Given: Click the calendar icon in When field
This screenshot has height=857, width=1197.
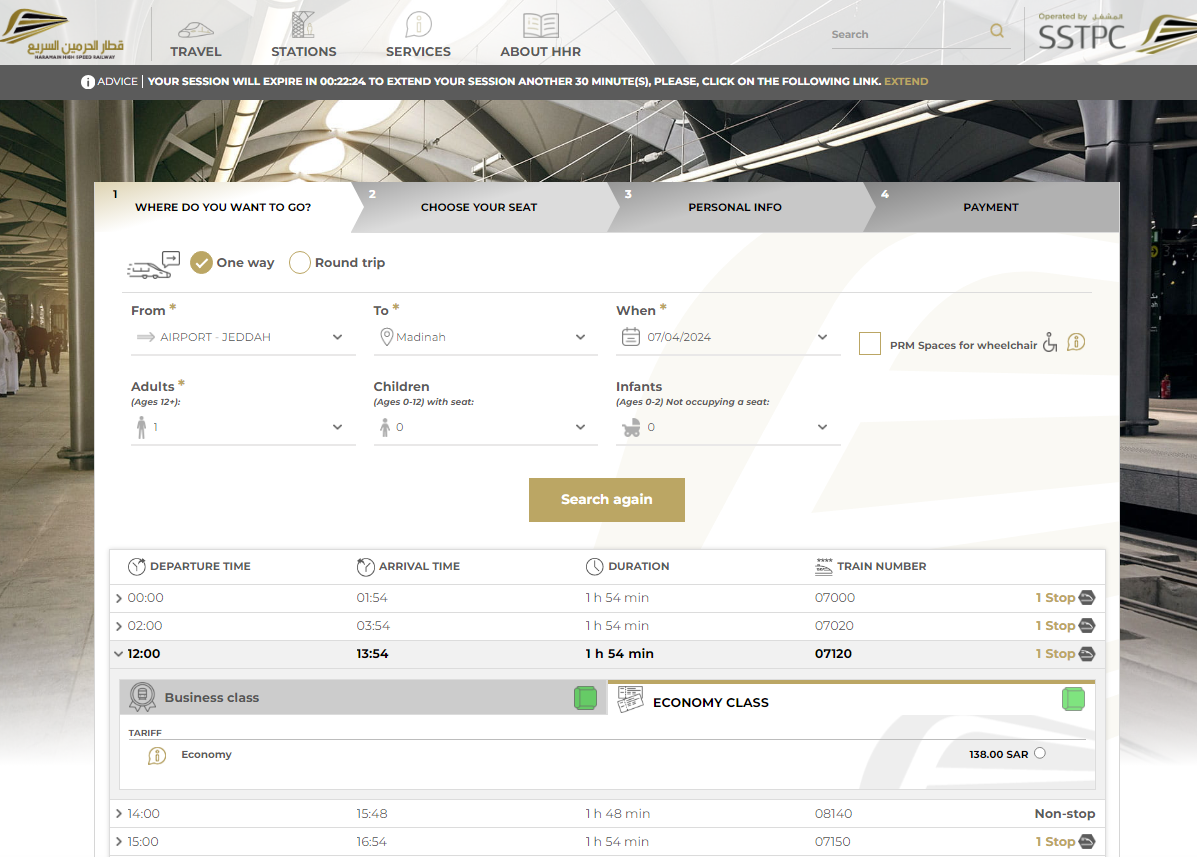Looking at the screenshot, I should (x=630, y=337).
